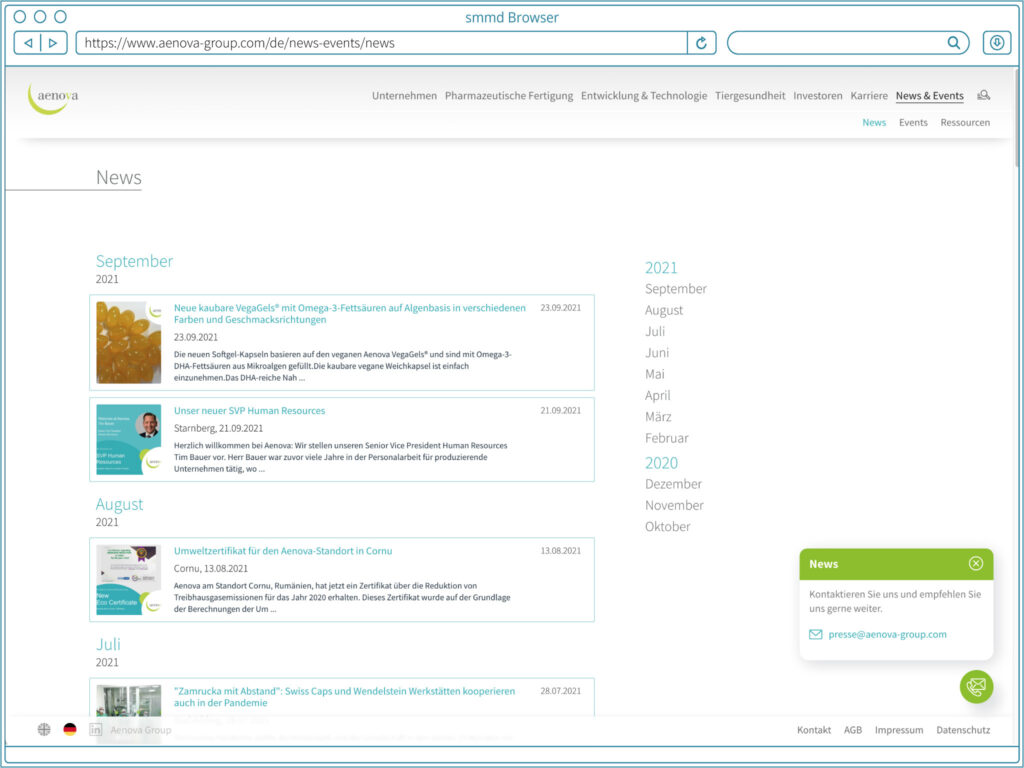Open the Kontakt footer link
Viewport: 1024px width, 768px height.
click(x=814, y=729)
